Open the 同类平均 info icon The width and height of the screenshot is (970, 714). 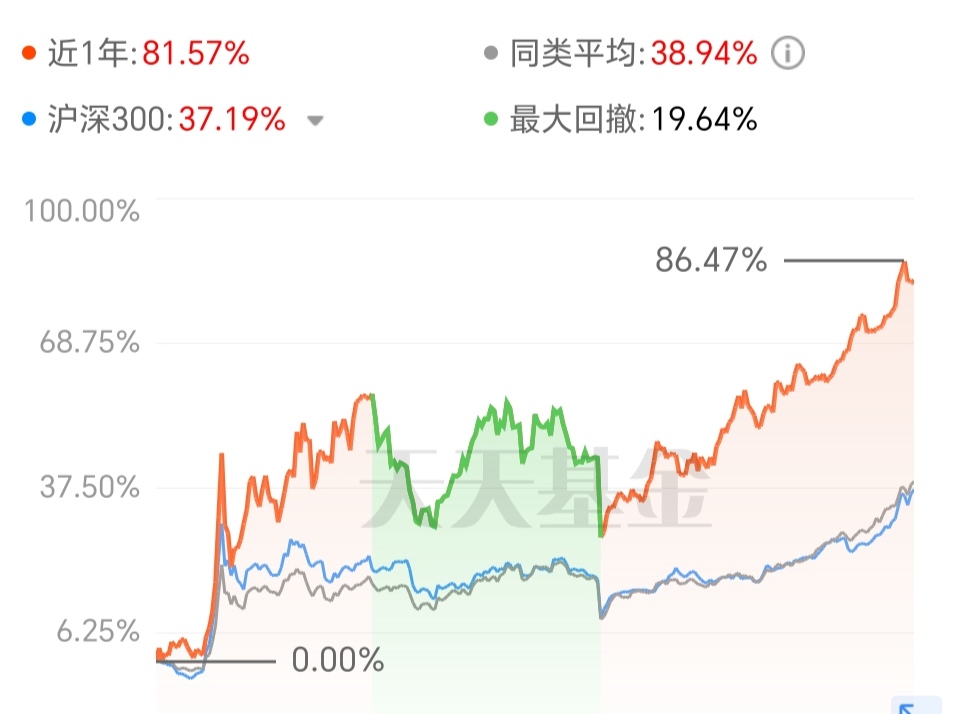point(788,53)
